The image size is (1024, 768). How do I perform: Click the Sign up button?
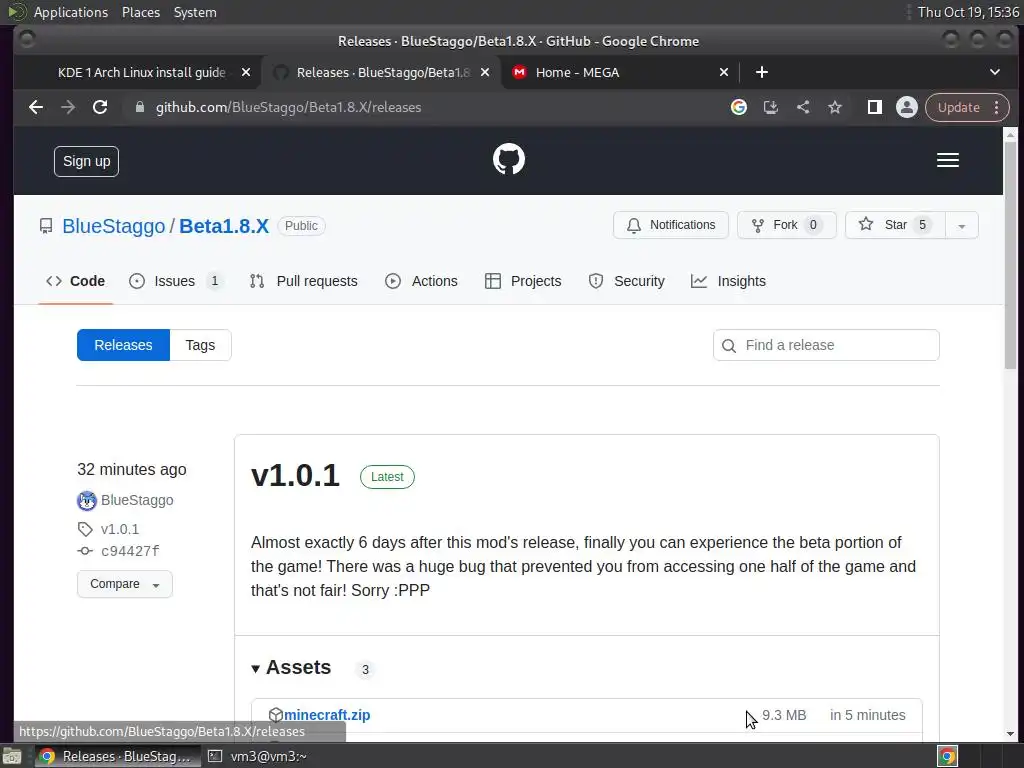pyautogui.click(x=86, y=161)
